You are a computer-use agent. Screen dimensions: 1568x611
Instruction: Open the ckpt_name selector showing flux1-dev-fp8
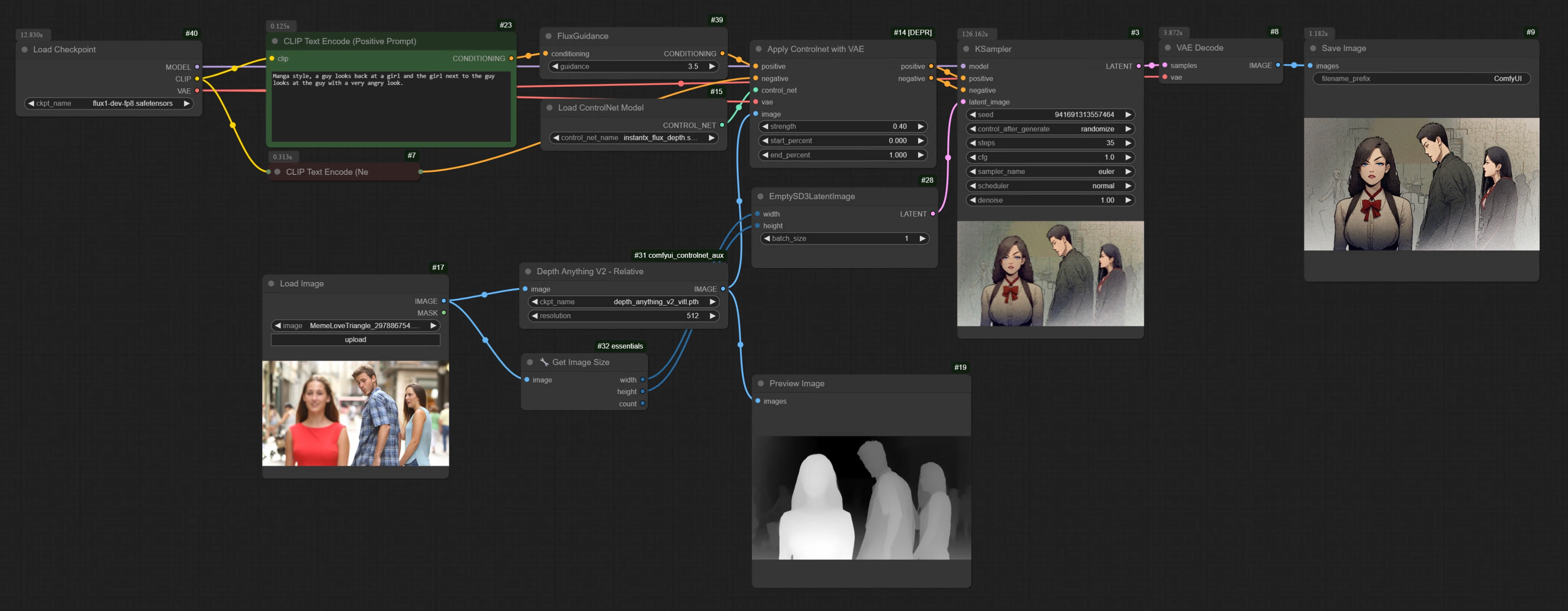tap(108, 103)
